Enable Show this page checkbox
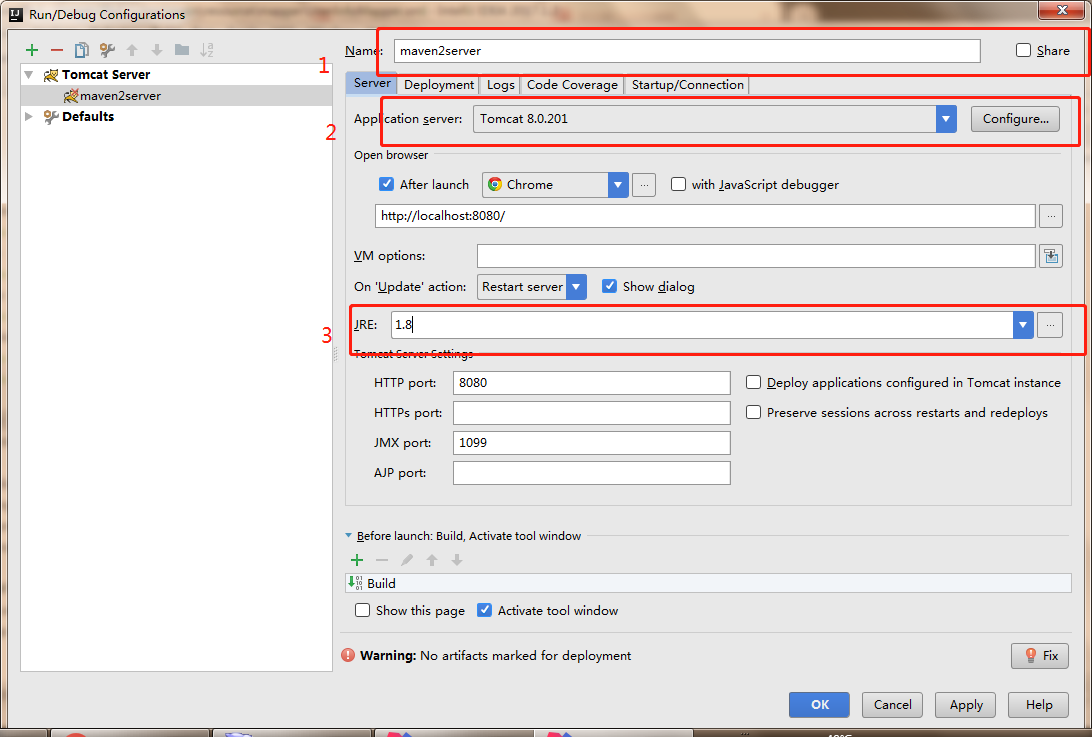 (362, 610)
